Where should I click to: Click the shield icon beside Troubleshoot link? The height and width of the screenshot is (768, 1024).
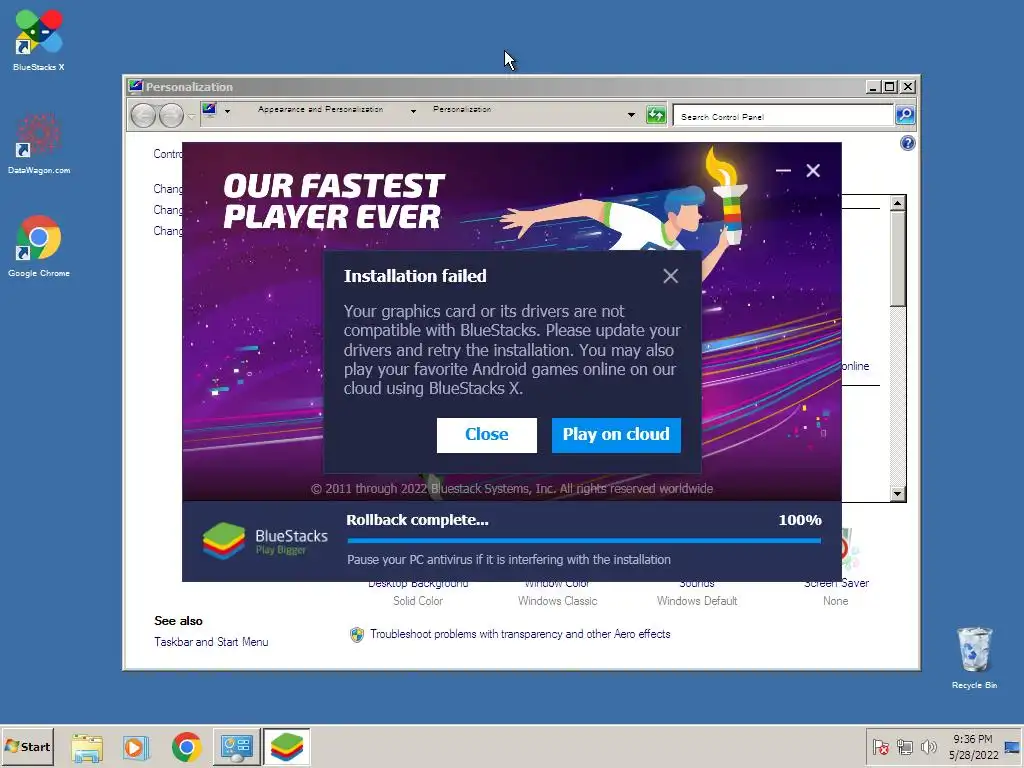[357, 634]
